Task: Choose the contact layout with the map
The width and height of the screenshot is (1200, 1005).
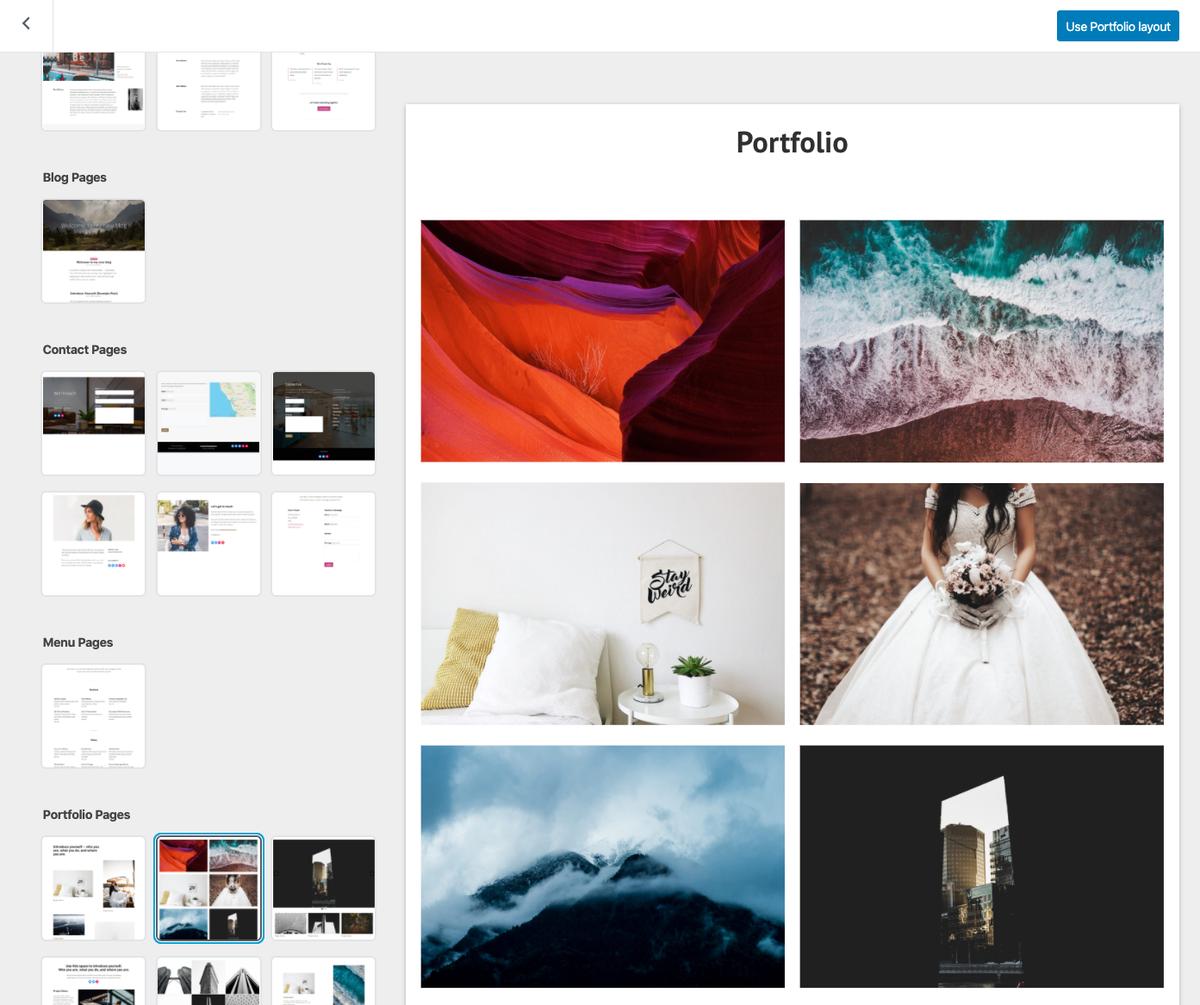Action: click(208, 423)
